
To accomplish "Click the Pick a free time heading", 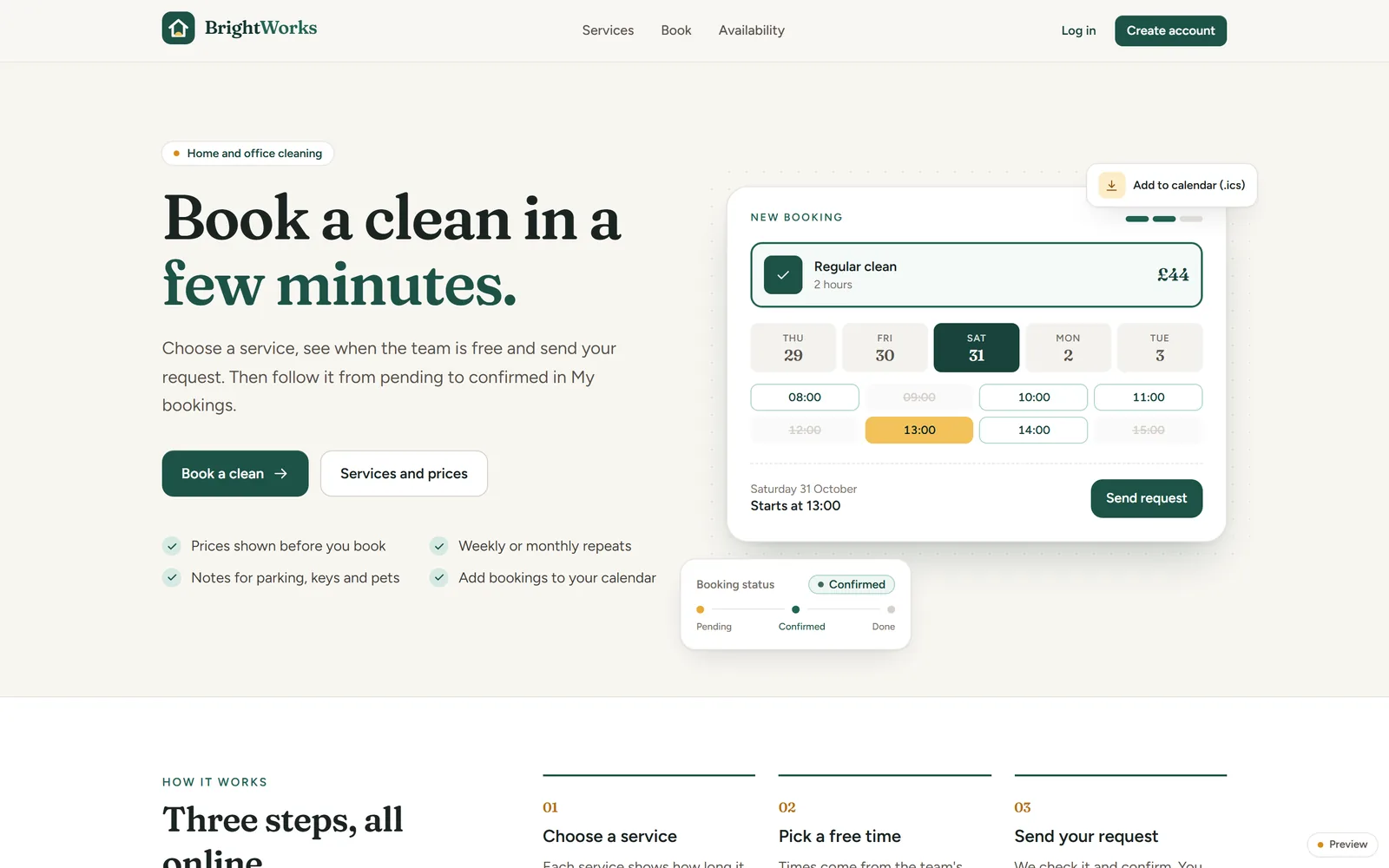I will (x=839, y=837).
